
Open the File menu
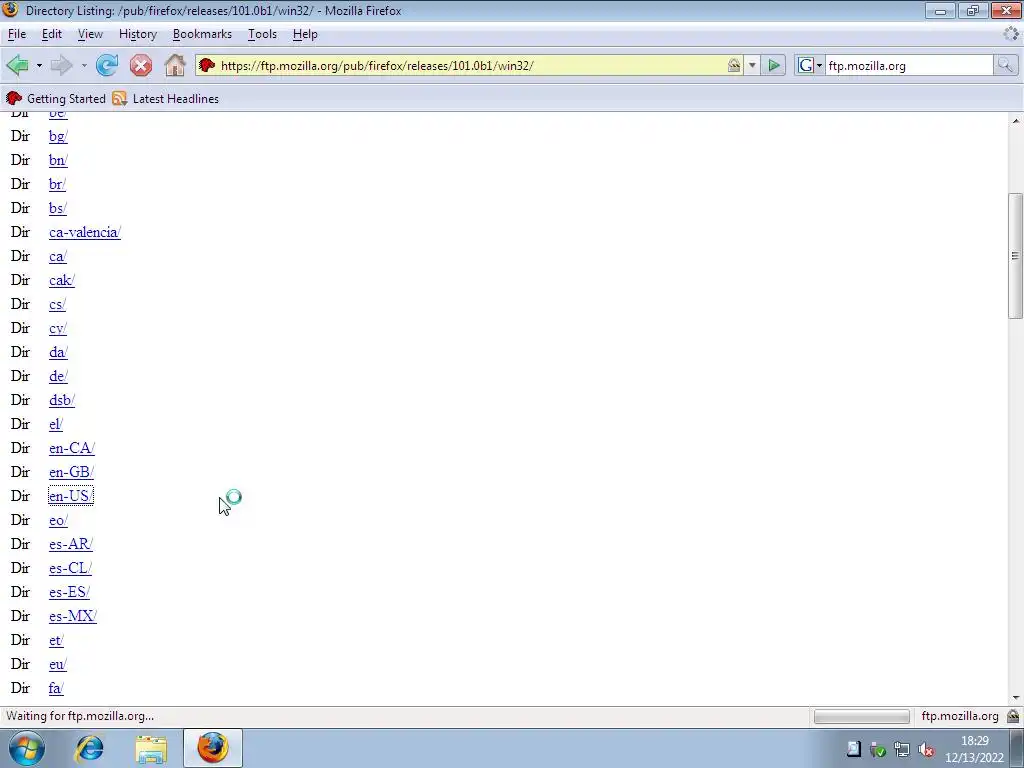click(x=17, y=34)
